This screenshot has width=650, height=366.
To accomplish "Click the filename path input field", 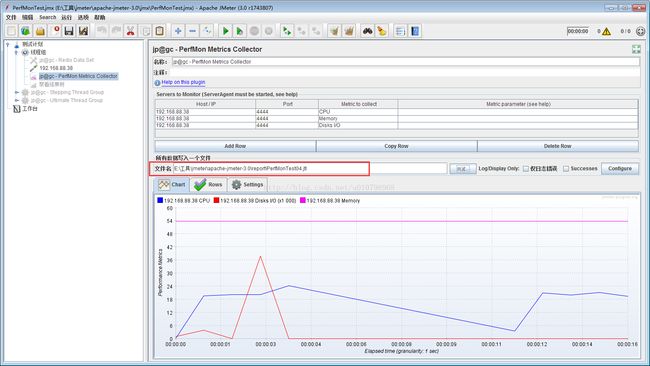I will click(x=310, y=169).
